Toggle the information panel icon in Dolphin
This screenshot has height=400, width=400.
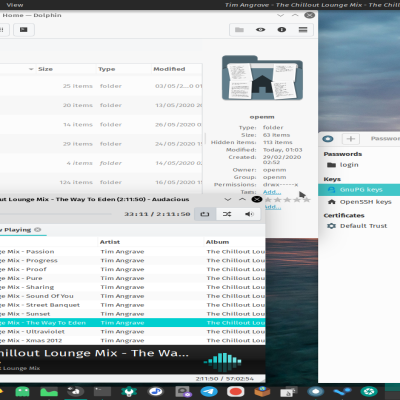tap(282, 30)
